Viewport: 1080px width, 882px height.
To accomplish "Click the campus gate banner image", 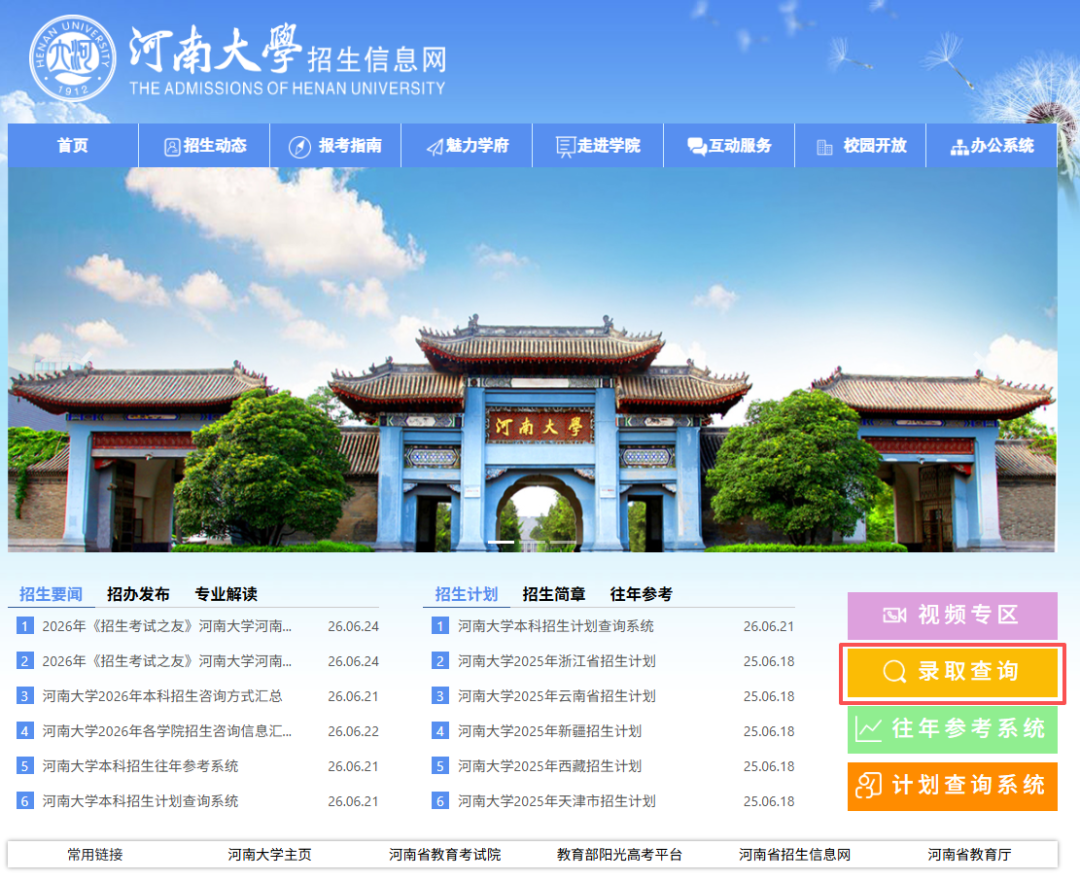I will pos(532,359).
